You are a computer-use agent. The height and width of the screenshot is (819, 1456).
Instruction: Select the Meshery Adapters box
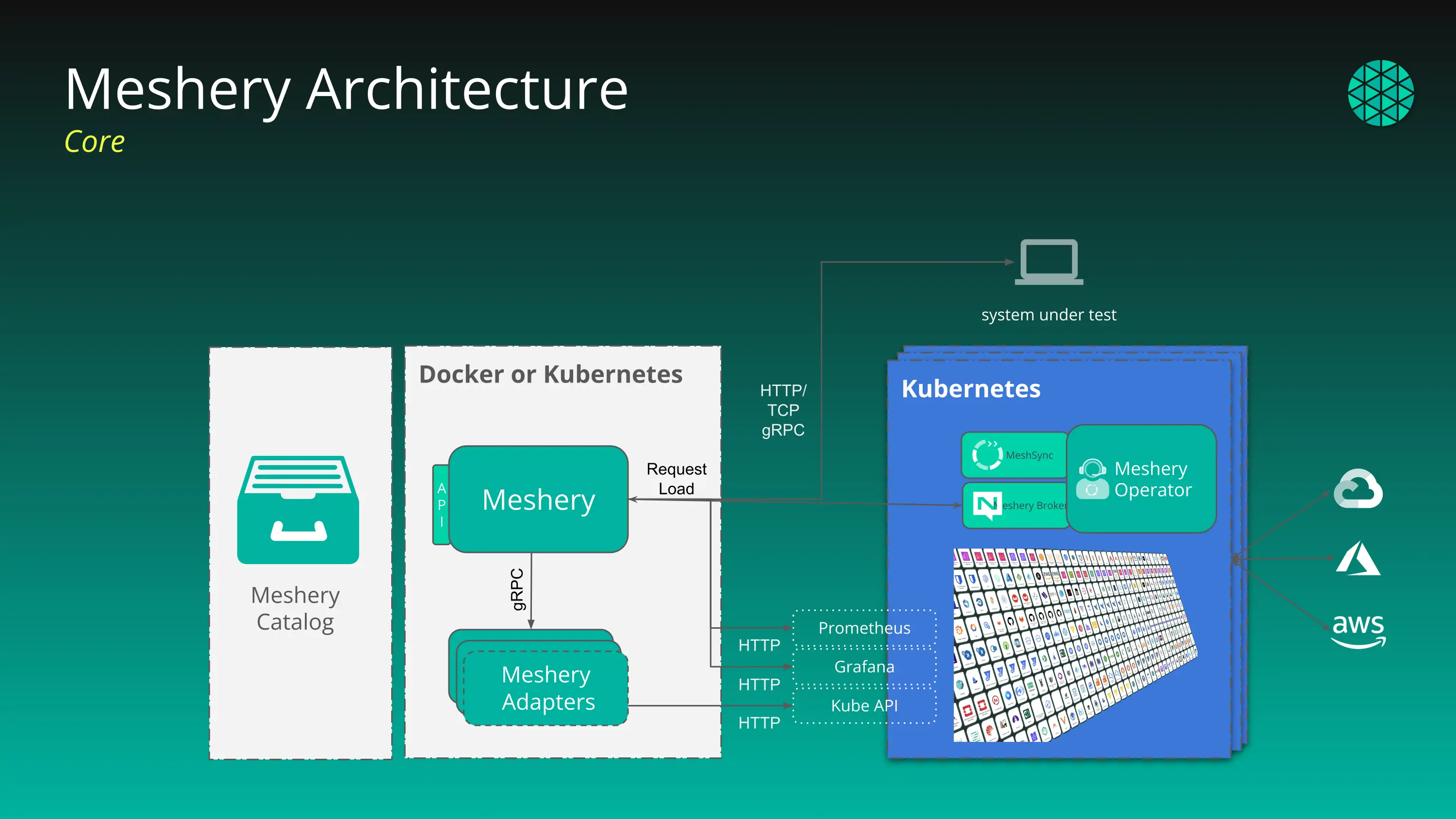[x=546, y=687]
